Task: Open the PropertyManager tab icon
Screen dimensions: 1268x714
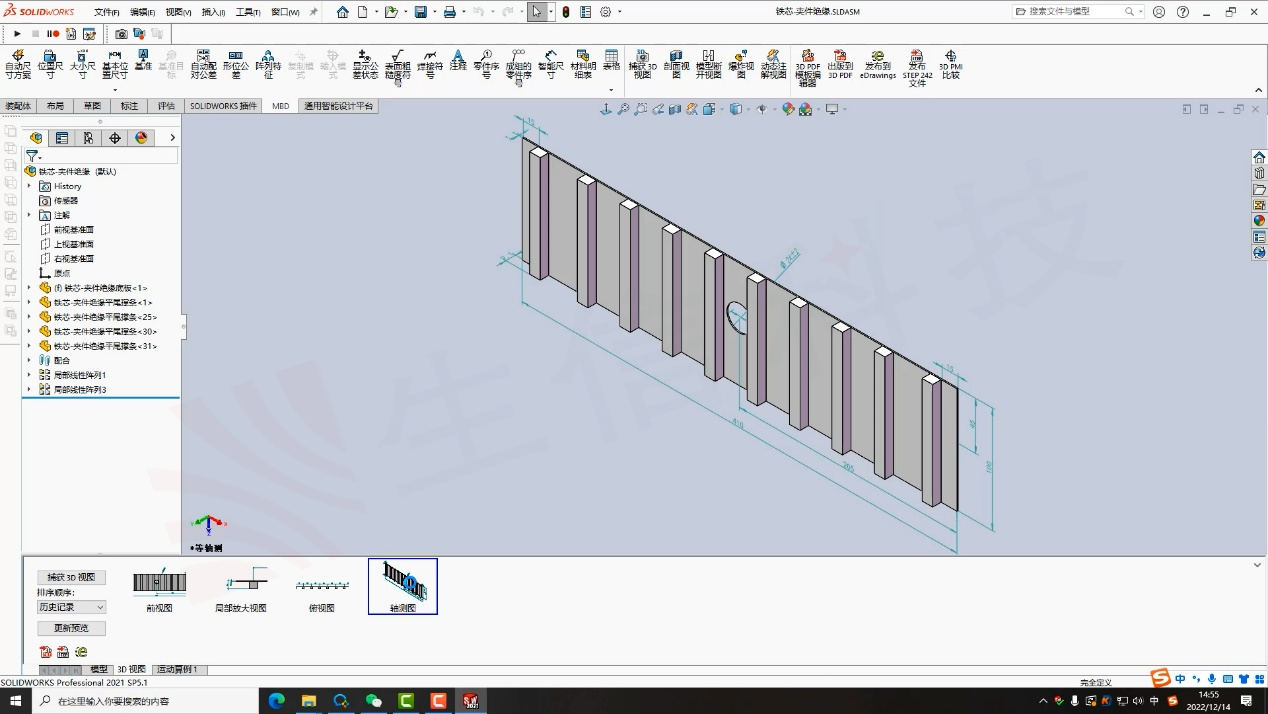Action: tap(62, 138)
